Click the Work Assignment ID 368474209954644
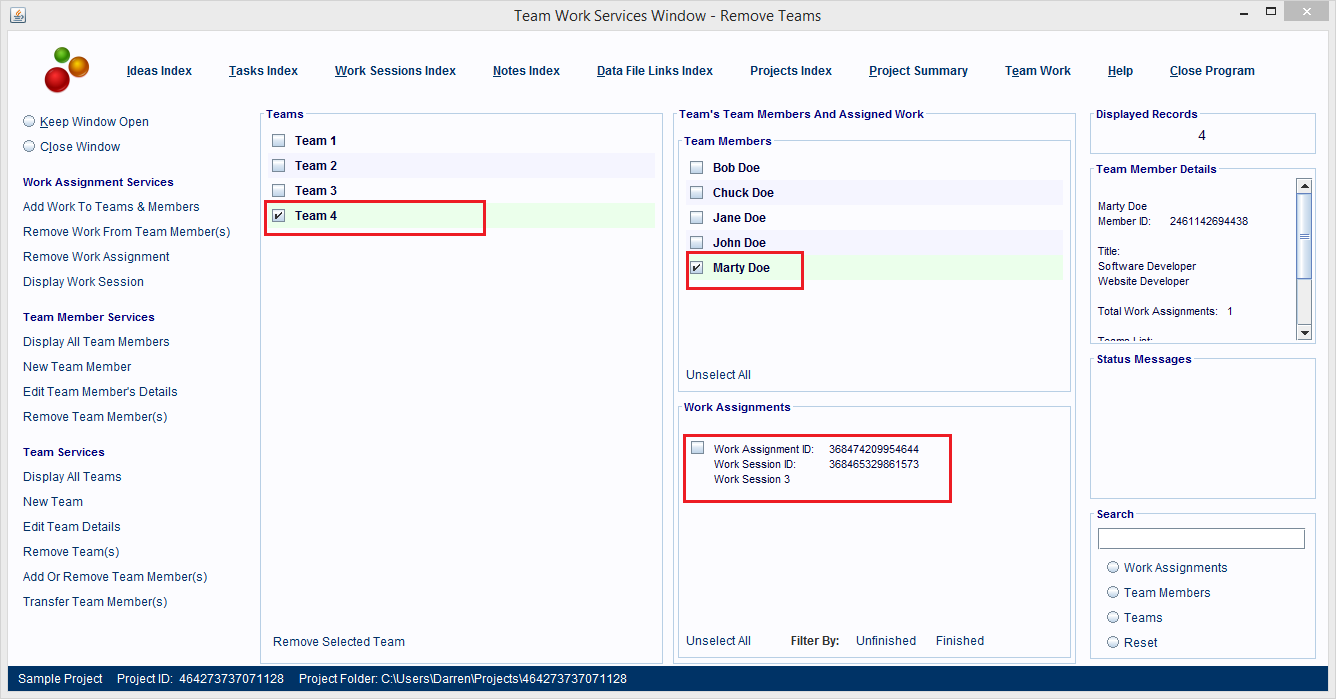This screenshot has width=1336, height=699. coord(874,450)
